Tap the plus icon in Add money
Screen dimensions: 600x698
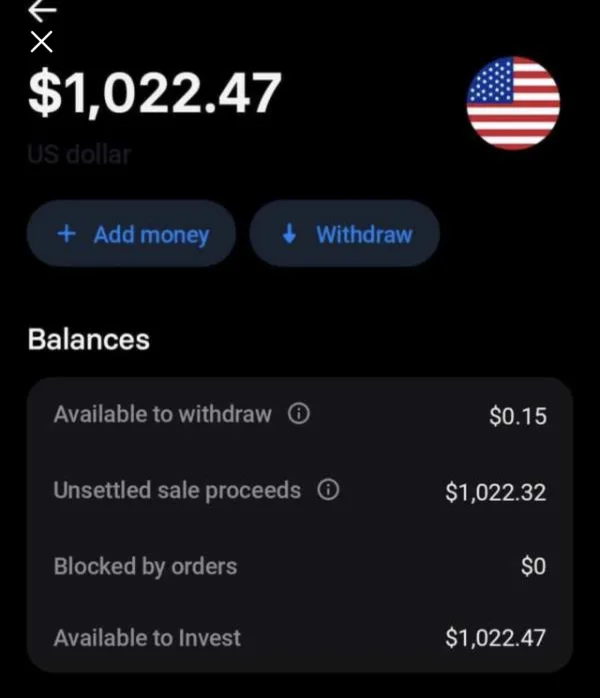[67, 234]
